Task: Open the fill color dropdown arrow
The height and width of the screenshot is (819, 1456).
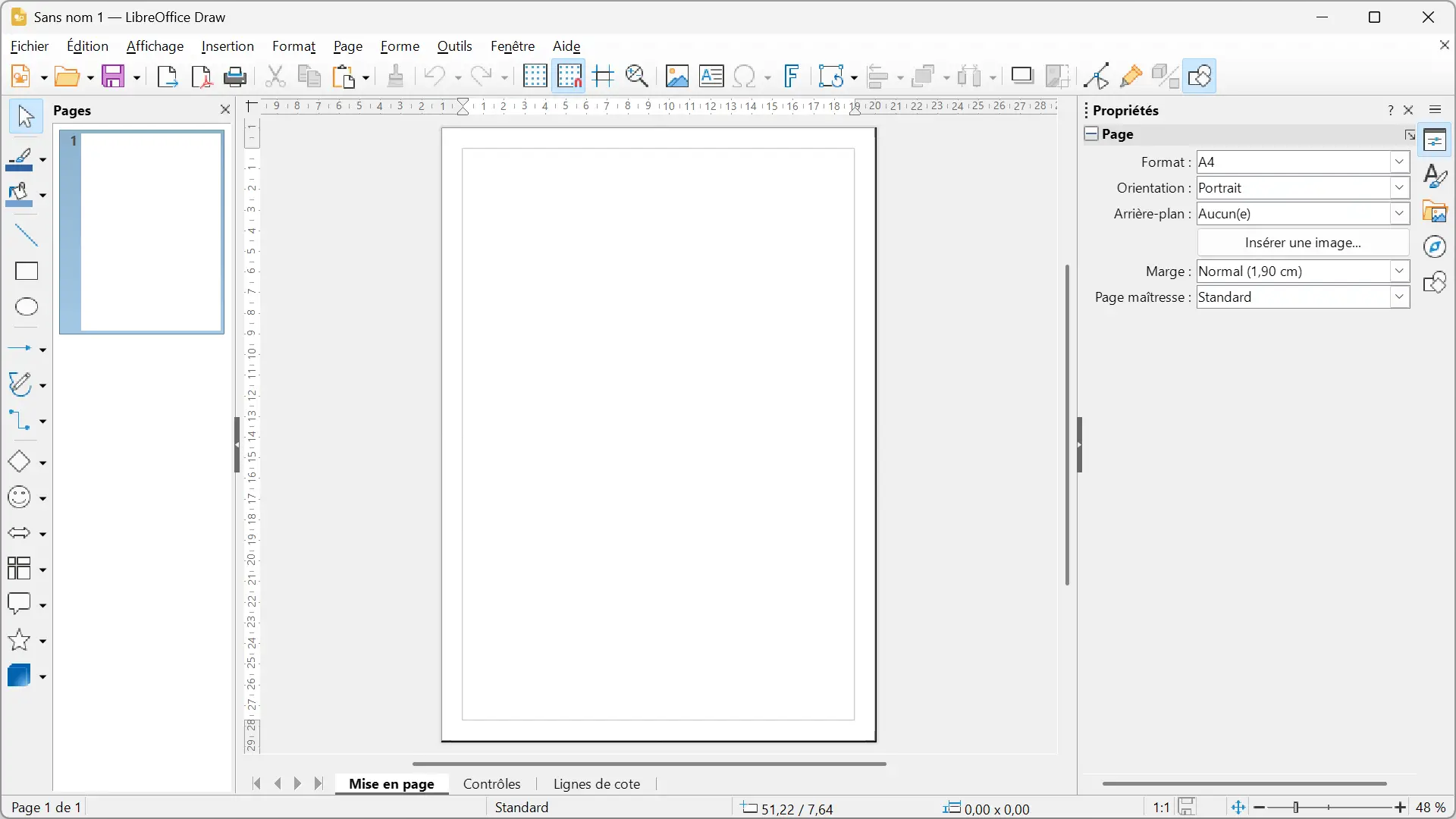Action: 42,196
